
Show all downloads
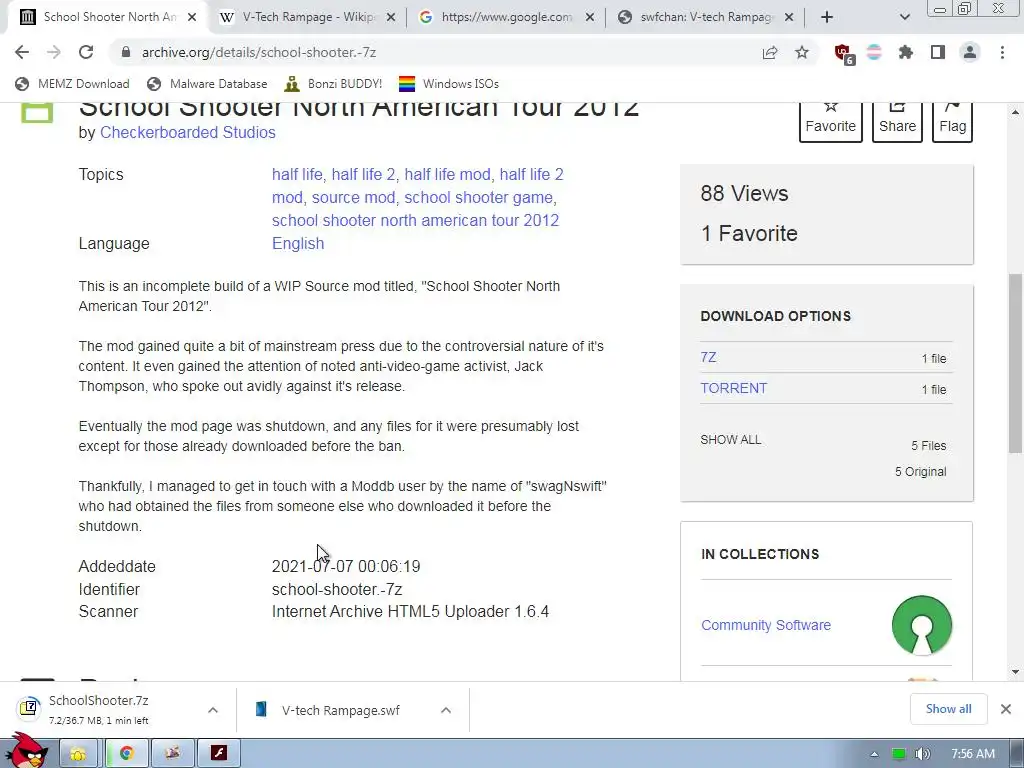coord(948,709)
